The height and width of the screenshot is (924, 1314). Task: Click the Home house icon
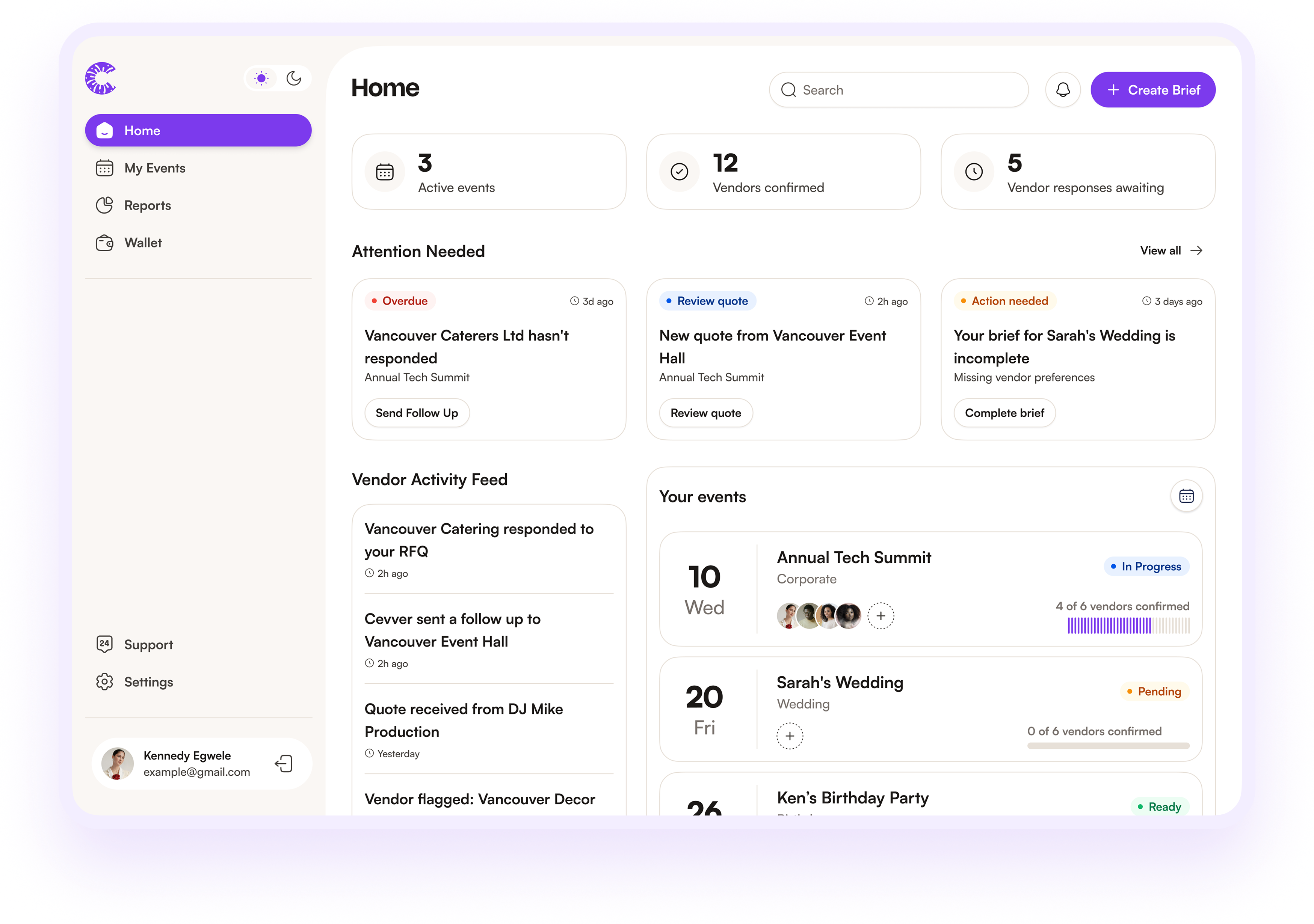tap(104, 130)
